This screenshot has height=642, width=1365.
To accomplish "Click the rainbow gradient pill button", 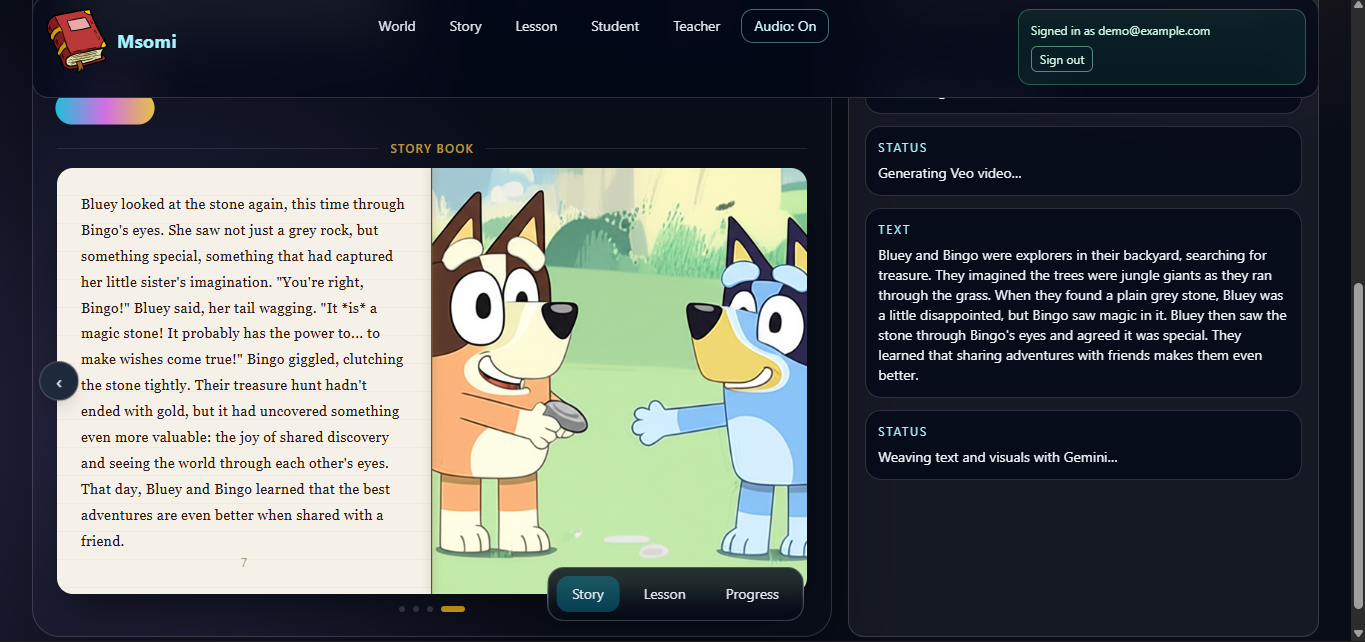I will click(x=105, y=110).
